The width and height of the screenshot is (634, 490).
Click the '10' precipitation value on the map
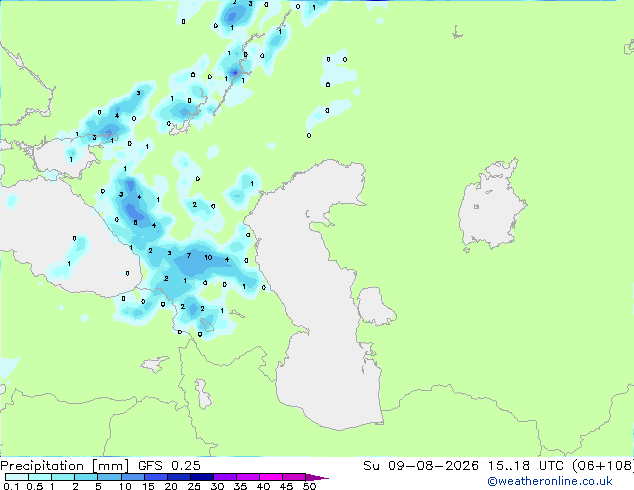coord(208,257)
